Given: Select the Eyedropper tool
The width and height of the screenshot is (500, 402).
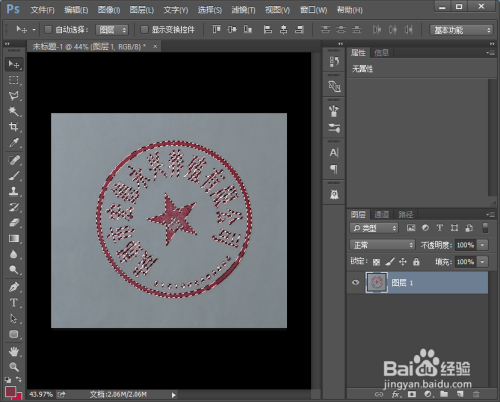Looking at the screenshot, I should pos(14,143).
